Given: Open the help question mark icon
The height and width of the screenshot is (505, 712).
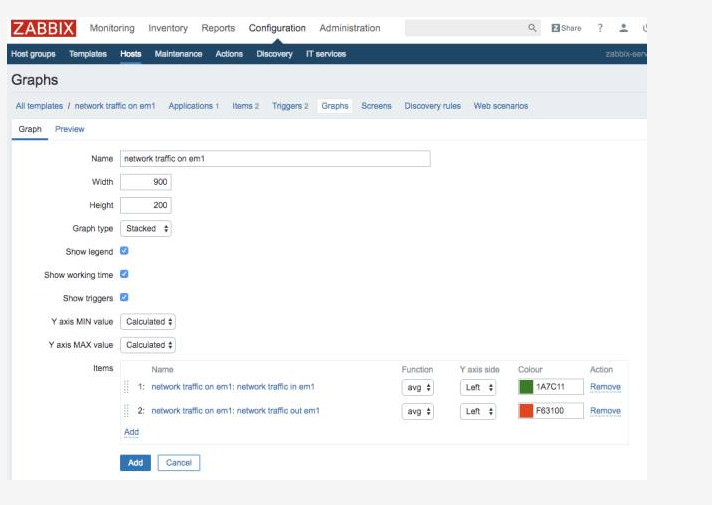Looking at the screenshot, I should [600, 28].
